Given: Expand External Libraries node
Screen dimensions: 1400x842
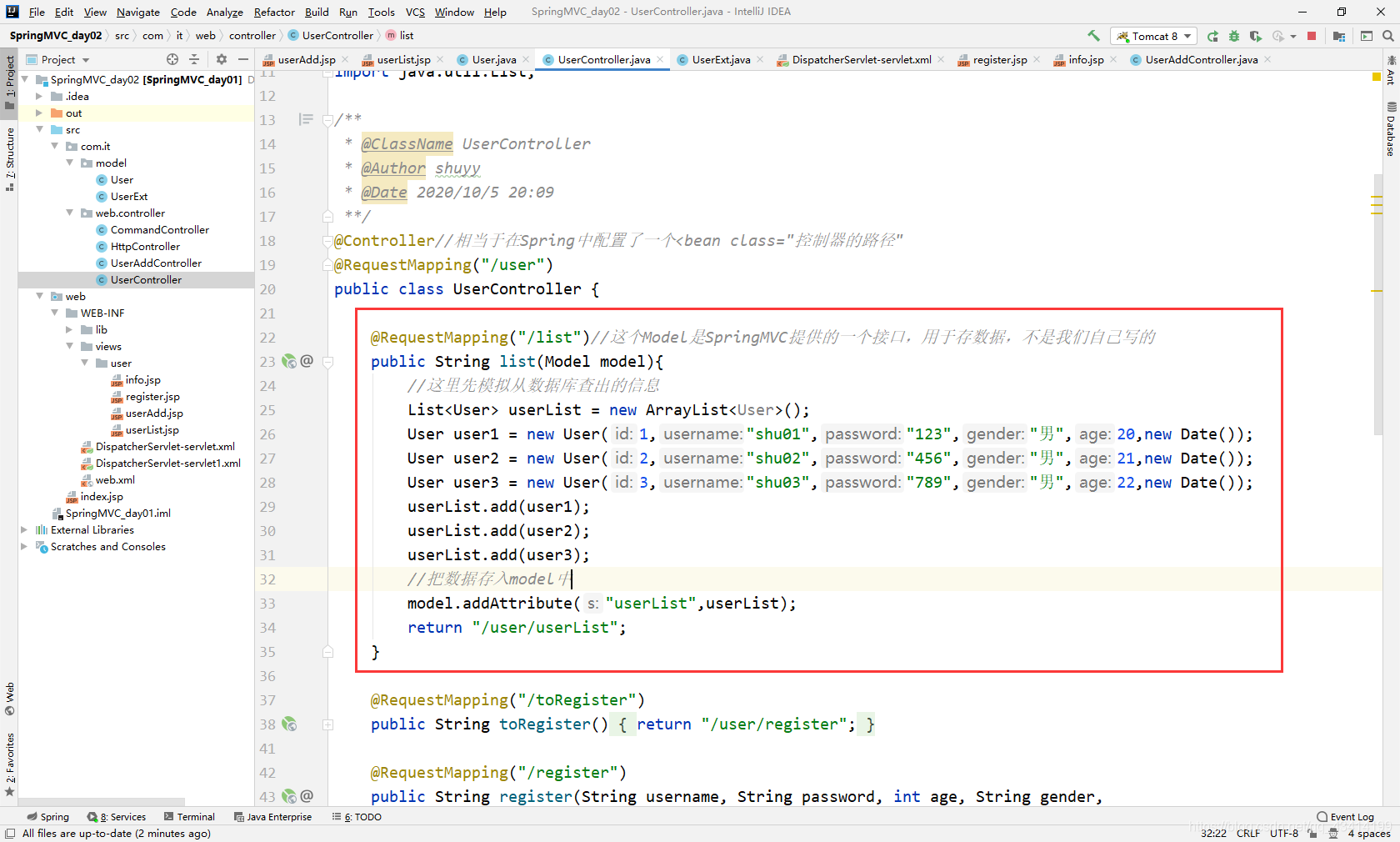Looking at the screenshot, I should [x=23, y=529].
